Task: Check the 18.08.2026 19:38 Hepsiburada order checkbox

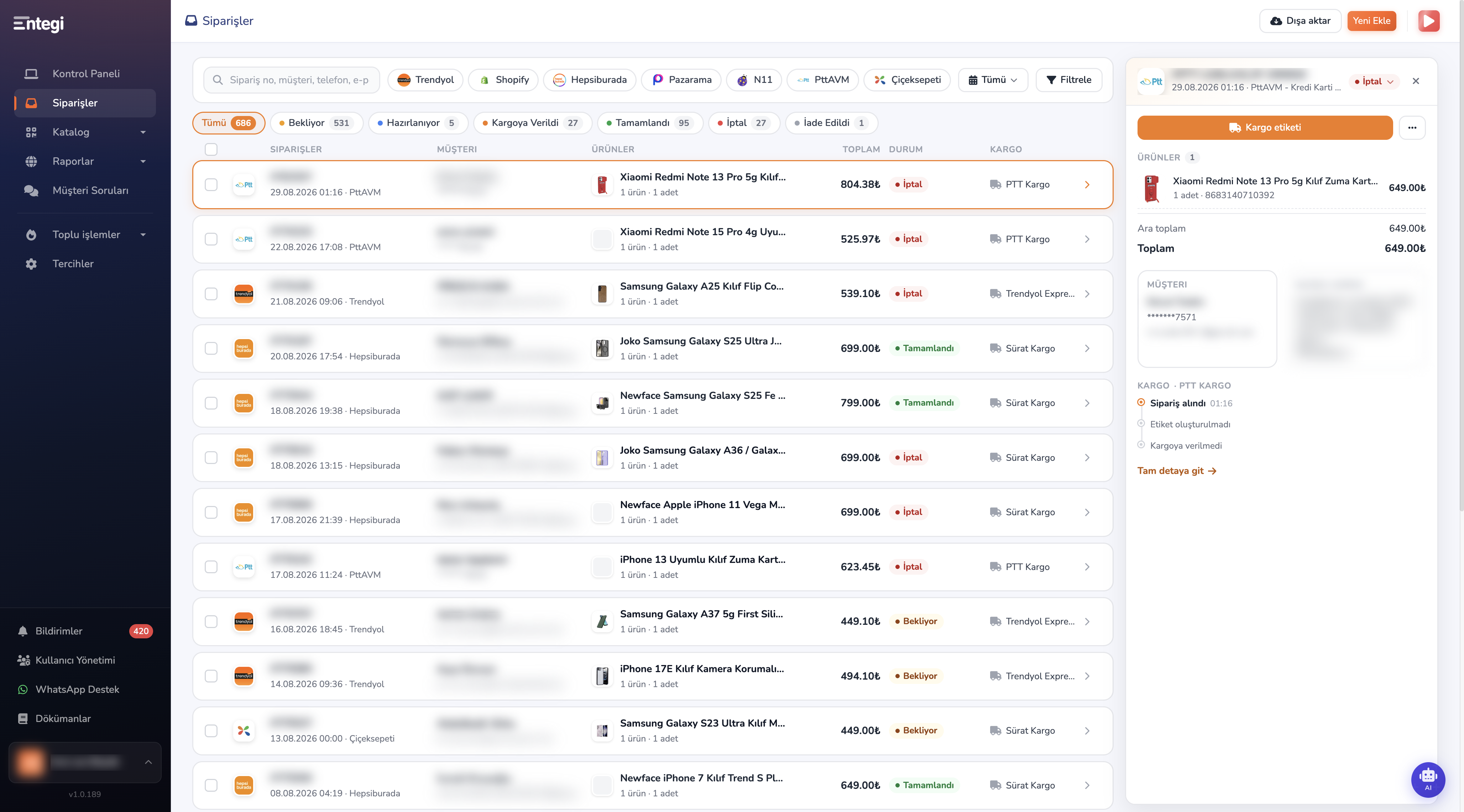Action: coord(211,403)
